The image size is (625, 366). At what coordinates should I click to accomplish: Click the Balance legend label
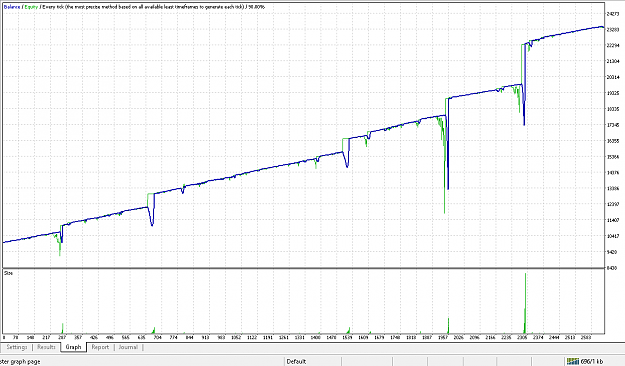tap(12, 7)
